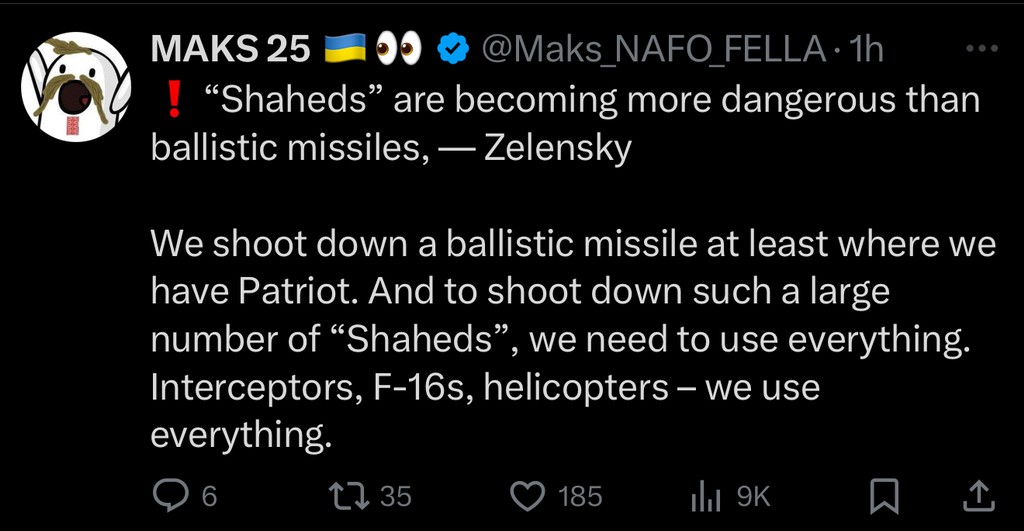Click the repost count of 35
Image resolution: width=1024 pixels, height=531 pixels.
397,495
